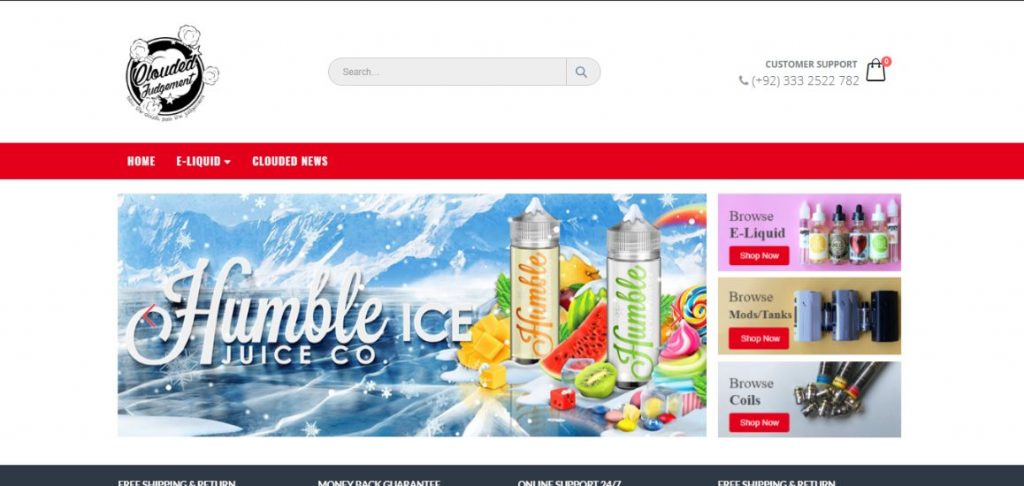This screenshot has height=486, width=1024.
Task: Click the Customer Support label
Action: click(811, 64)
